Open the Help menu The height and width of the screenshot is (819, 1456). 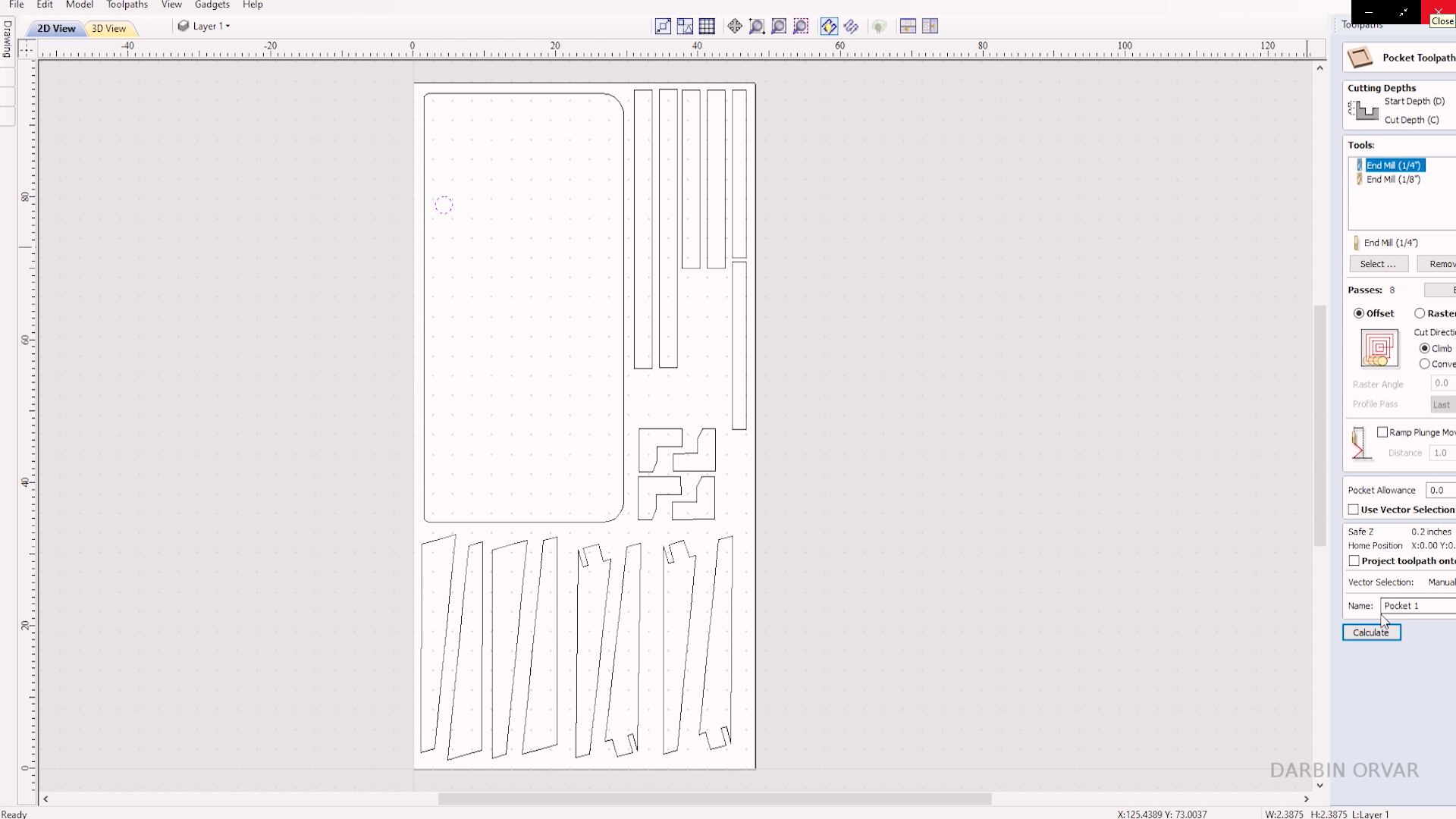(x=253, y=5)
